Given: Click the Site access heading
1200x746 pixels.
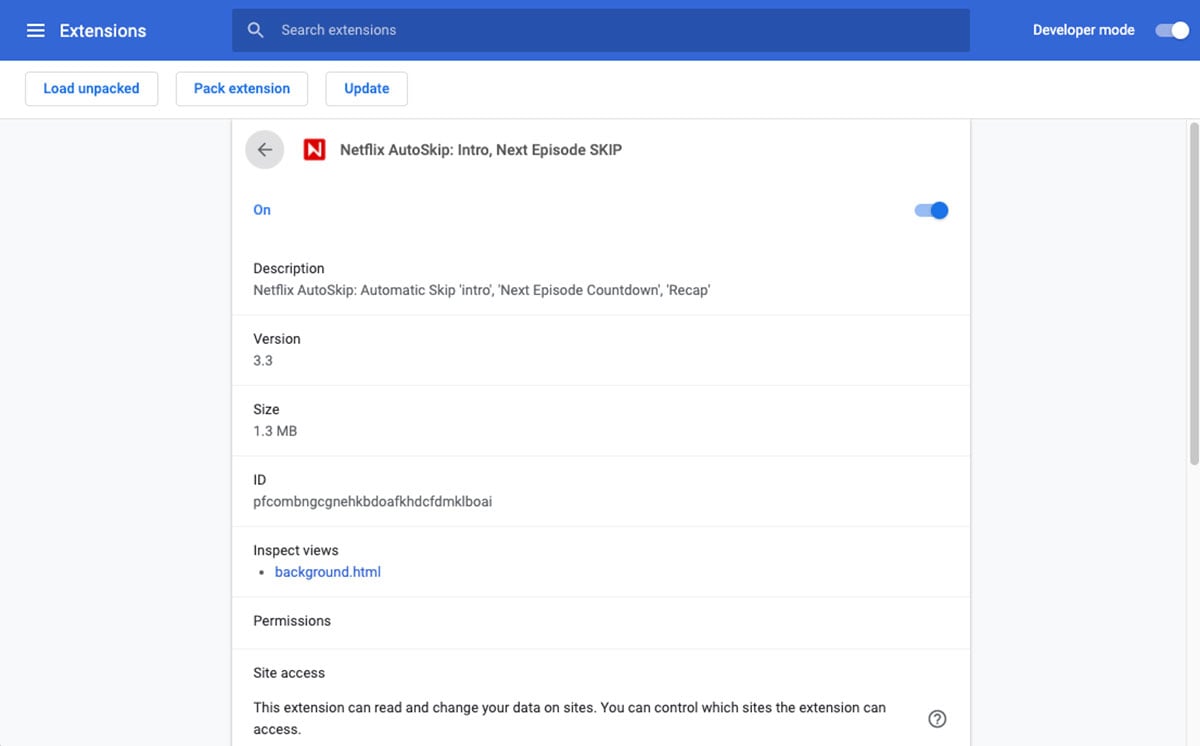Looking at the screenshot, I should tap(289, 673).
